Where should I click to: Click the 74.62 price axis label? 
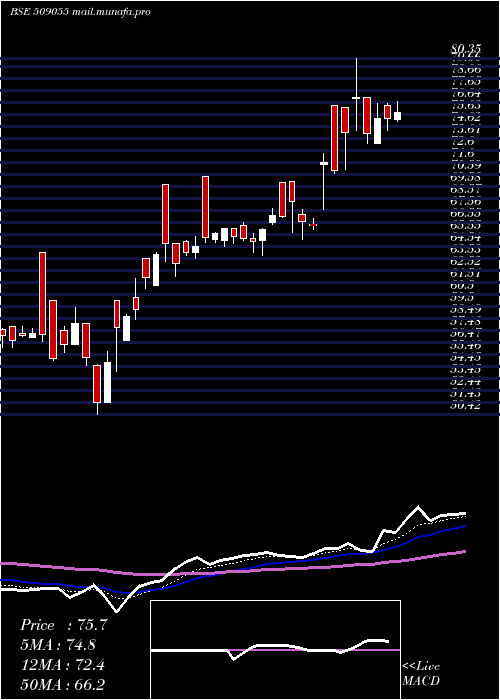coord(466,118)
